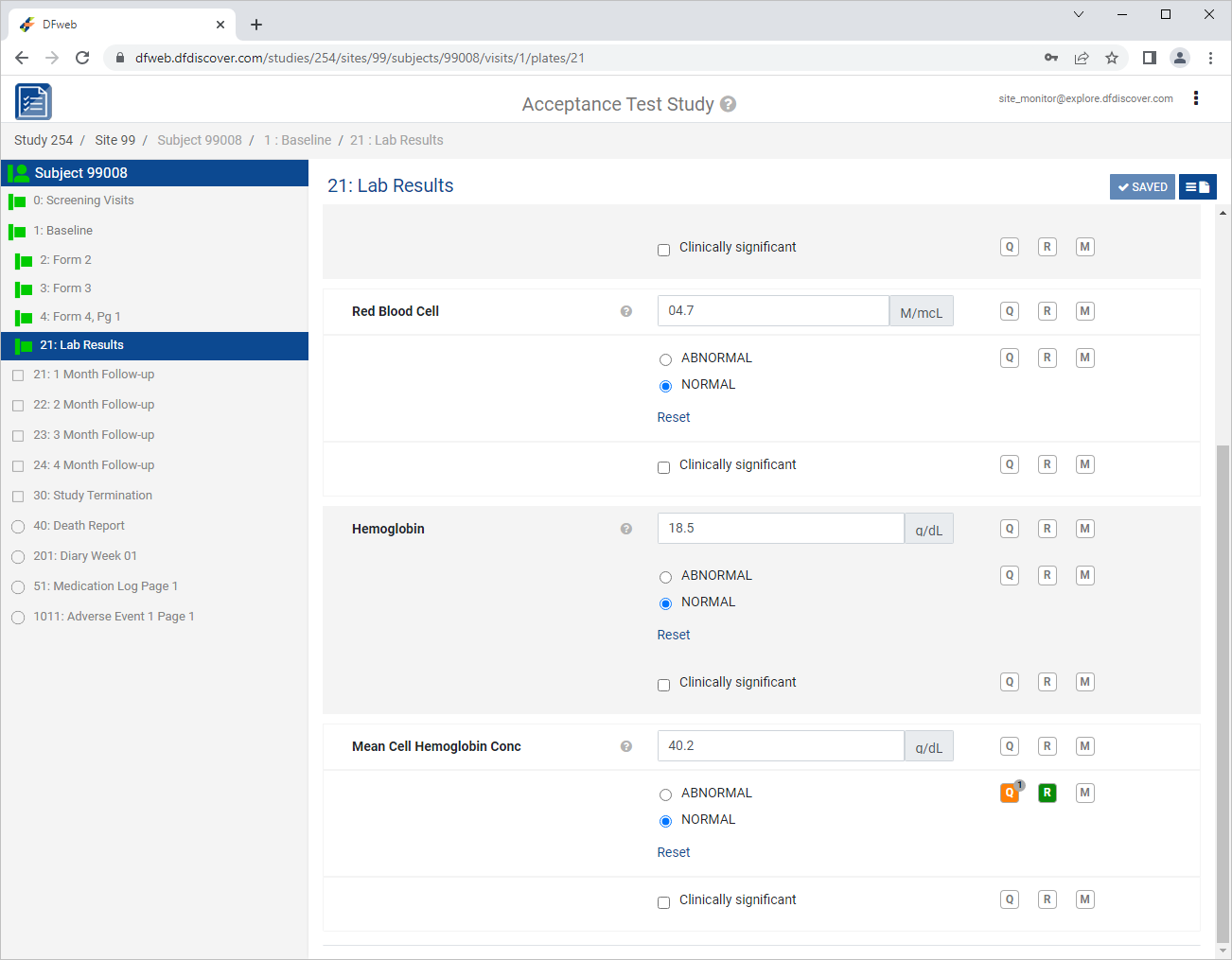The width and height of the screenshot is (1232, 960).
Task: Open the green R reason icon
Action: pos(1047,793)
